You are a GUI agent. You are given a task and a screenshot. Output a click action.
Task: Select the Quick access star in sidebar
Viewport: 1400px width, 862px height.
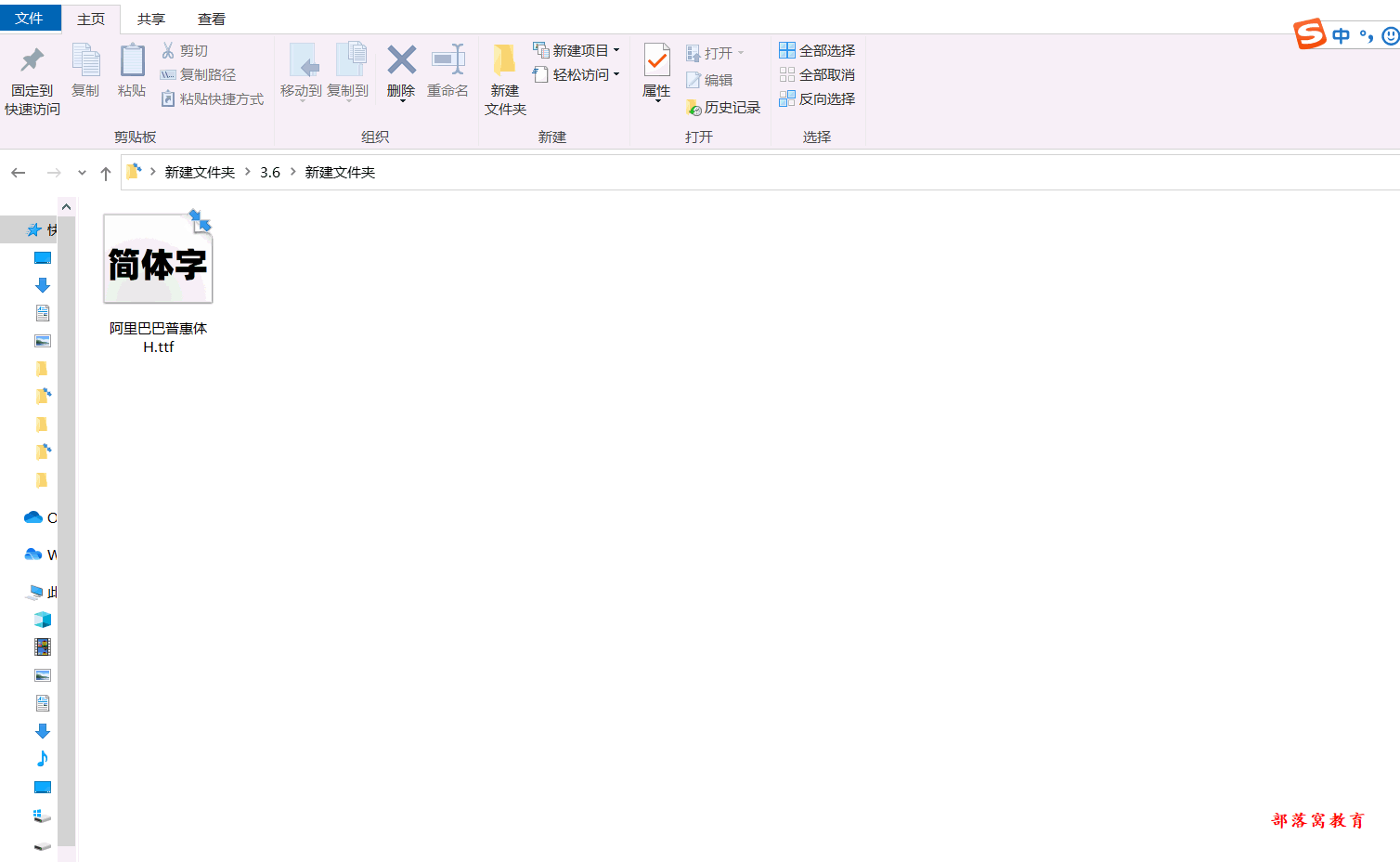34,229
